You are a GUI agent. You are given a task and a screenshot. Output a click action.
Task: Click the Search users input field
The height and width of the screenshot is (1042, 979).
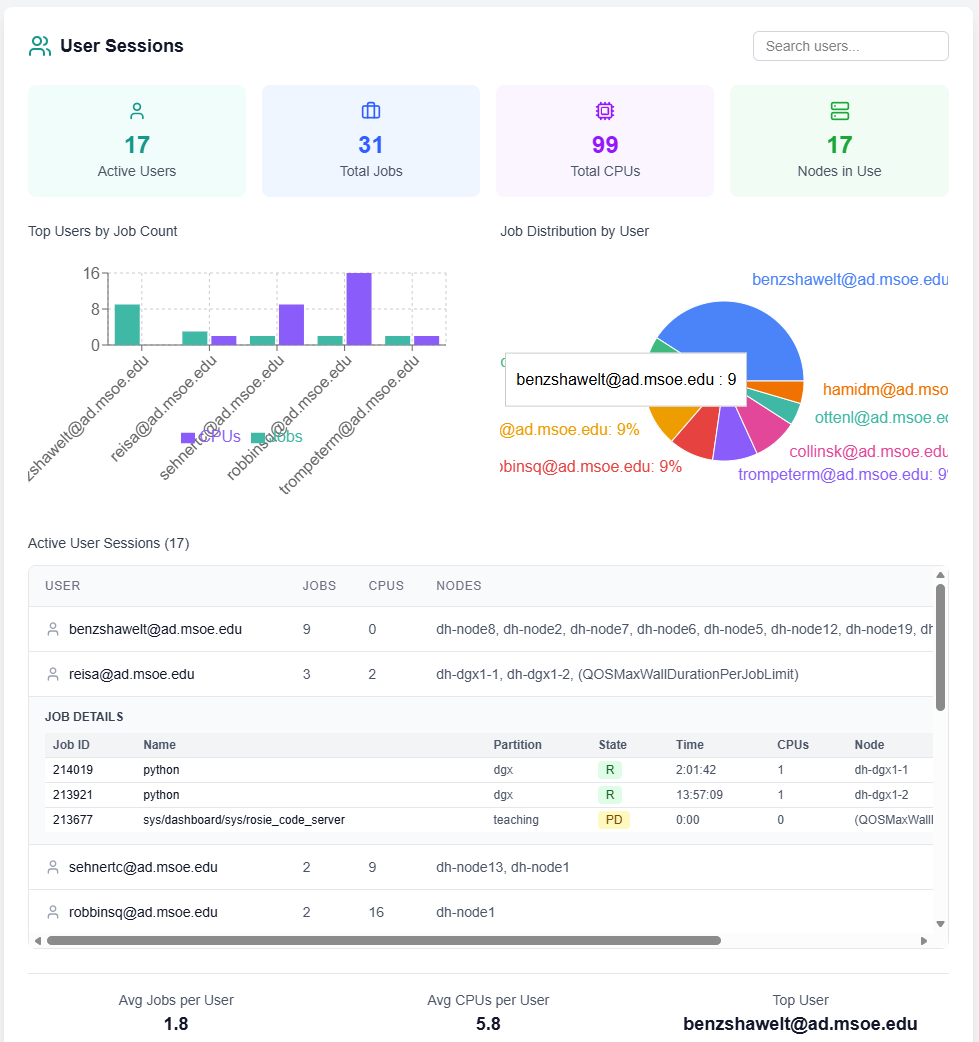(x=850, y=46)
